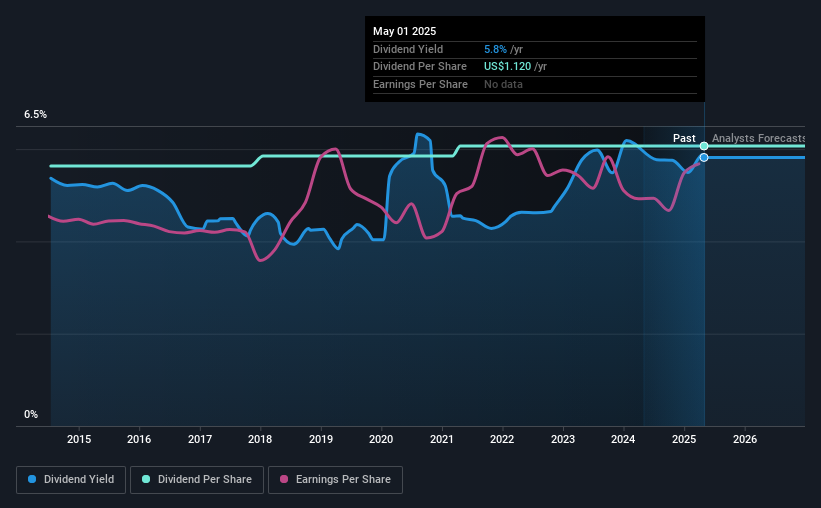Click the 2020 x-axis label
The image size is (821, 508).
pyautogui.click(x=381, y=439)
